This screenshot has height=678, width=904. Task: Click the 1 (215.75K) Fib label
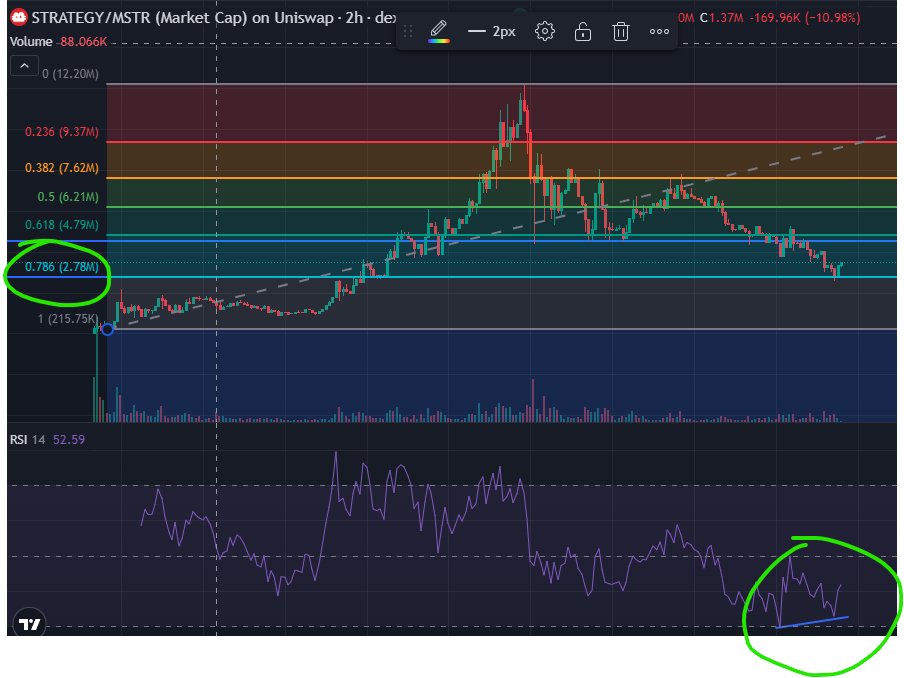[68, 319]
